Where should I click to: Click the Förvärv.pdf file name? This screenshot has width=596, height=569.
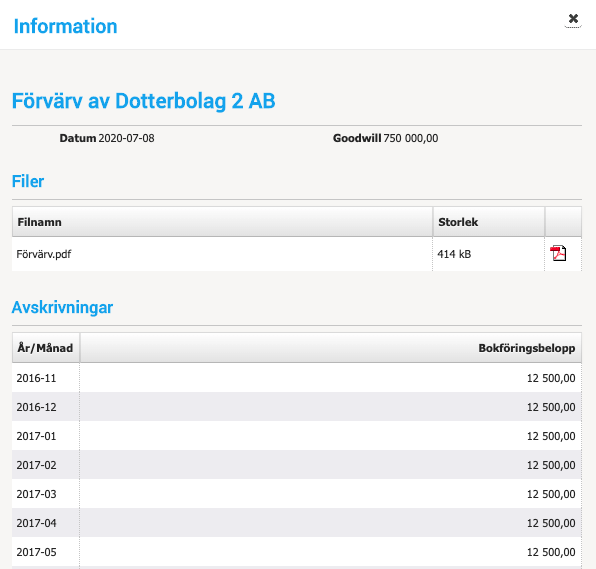[43, 254]
